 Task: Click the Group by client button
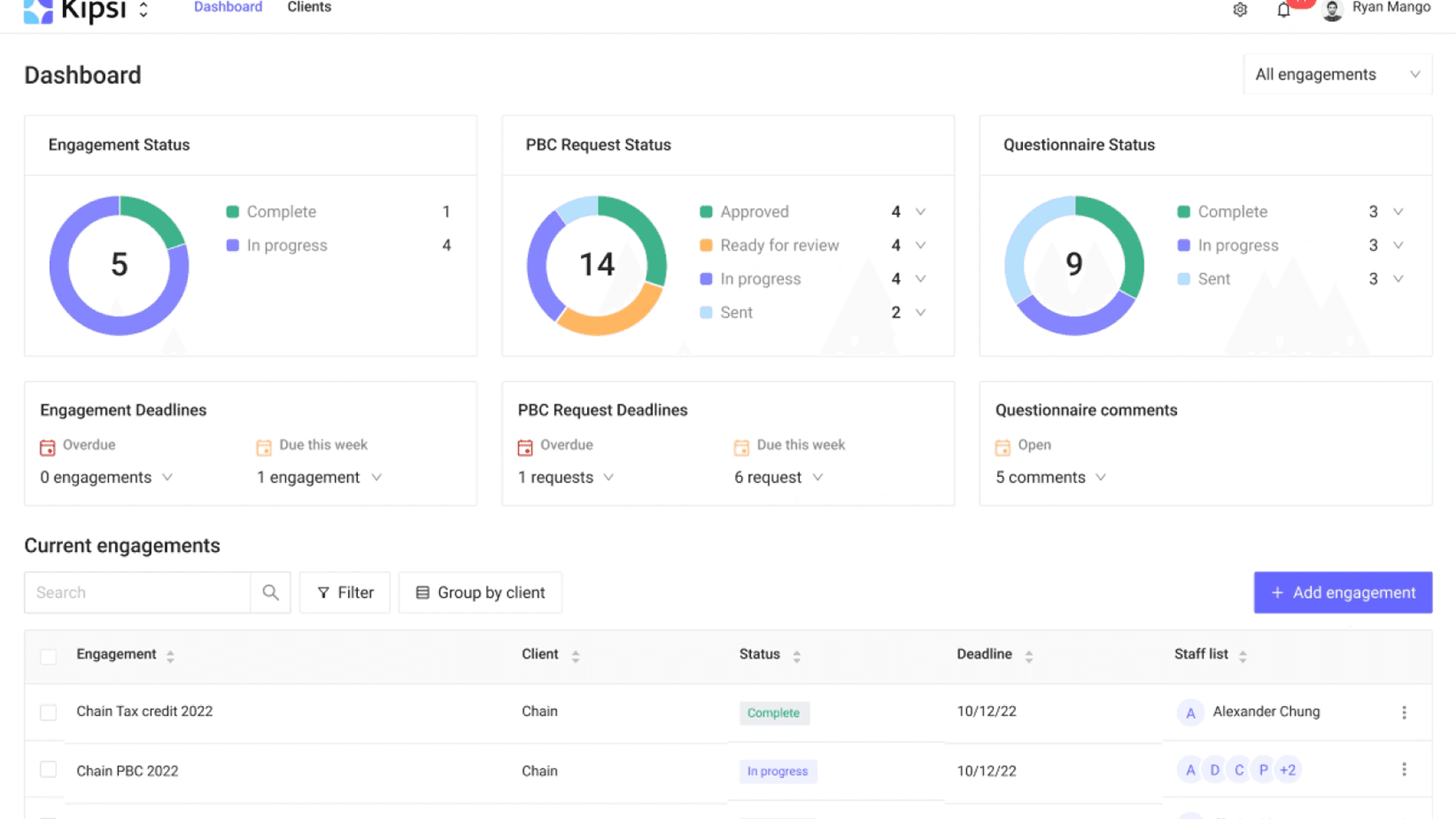pyautogui.click(x=480, y=592)
